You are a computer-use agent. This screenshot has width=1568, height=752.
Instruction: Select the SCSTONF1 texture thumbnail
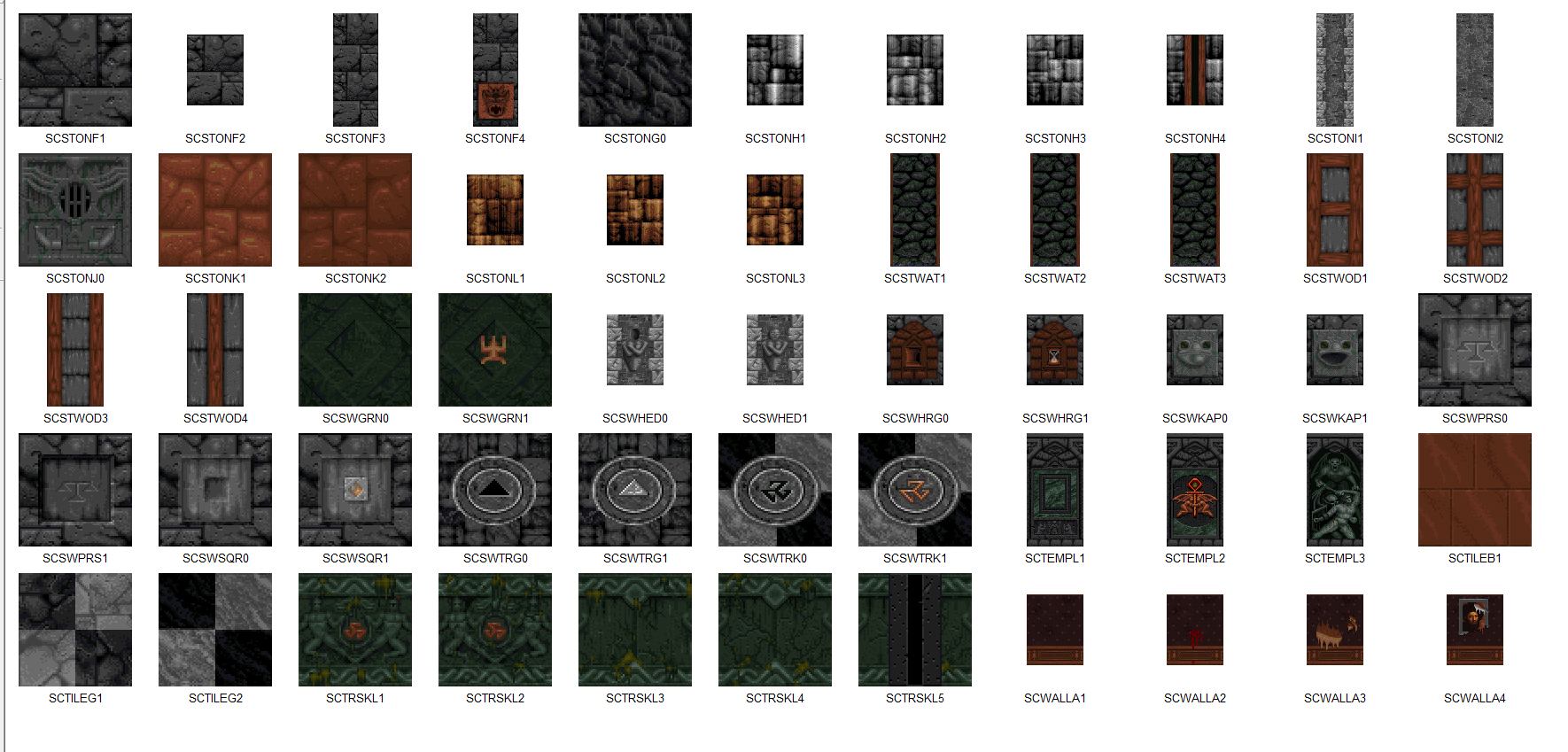(75, 70)
